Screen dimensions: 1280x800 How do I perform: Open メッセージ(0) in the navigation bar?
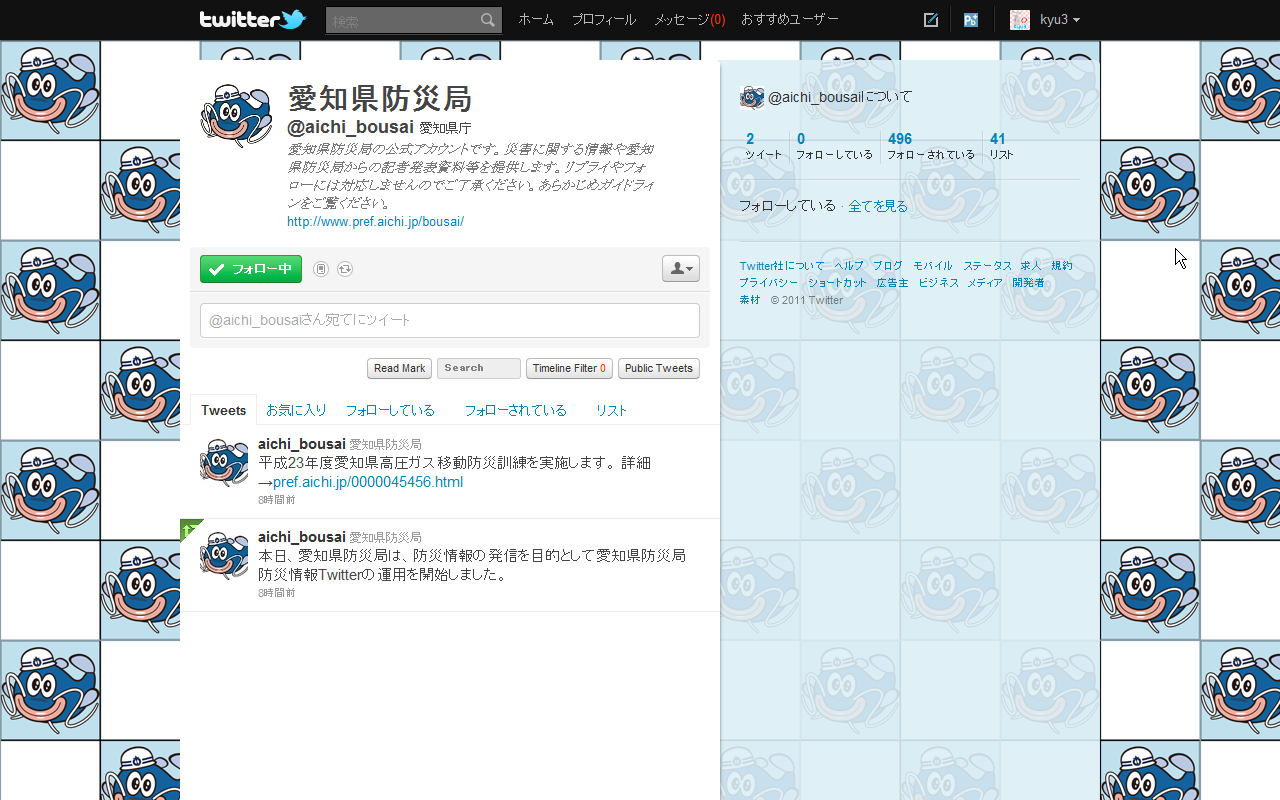tap(690, 20)
